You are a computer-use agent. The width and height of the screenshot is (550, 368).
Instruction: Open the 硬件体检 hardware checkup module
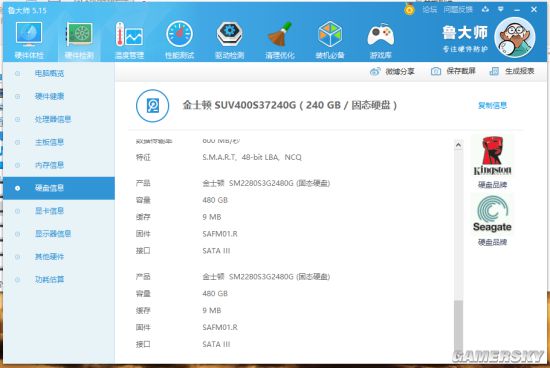tap(29, 40)
